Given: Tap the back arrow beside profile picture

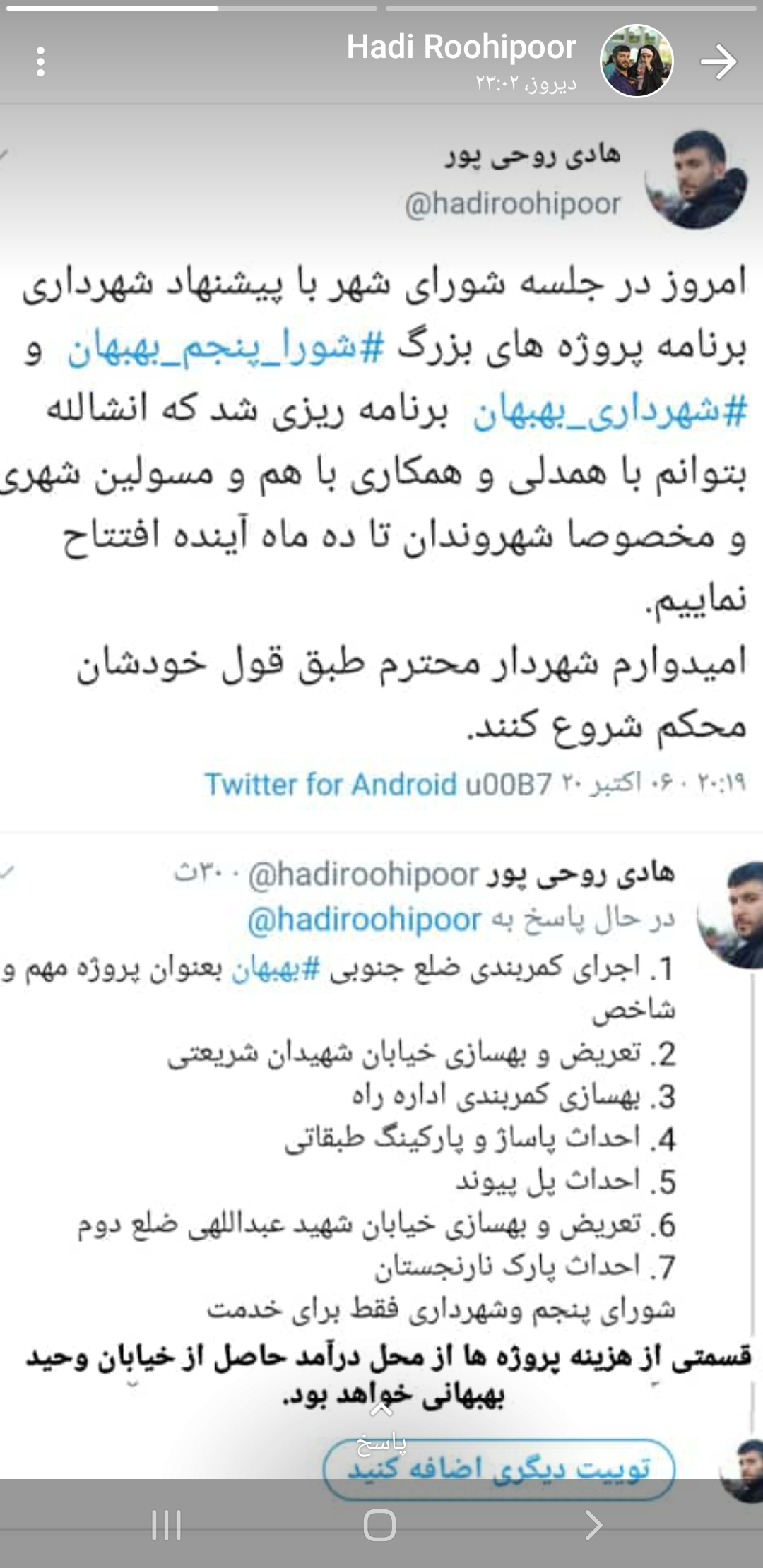Looking at the screenshot, I should click(x=718, y=62).
